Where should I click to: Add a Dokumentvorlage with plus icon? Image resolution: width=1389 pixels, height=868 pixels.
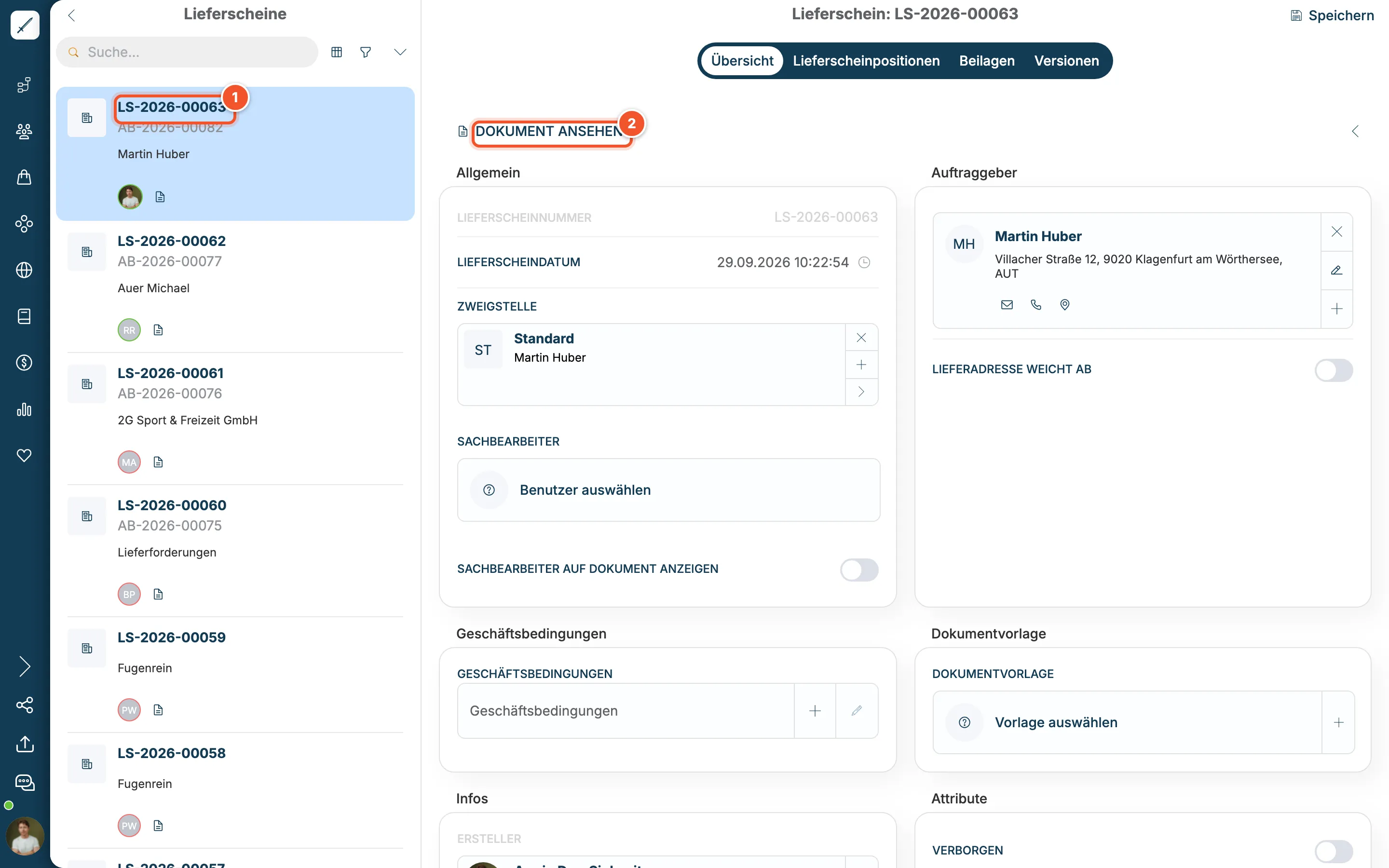point(1338,722)
